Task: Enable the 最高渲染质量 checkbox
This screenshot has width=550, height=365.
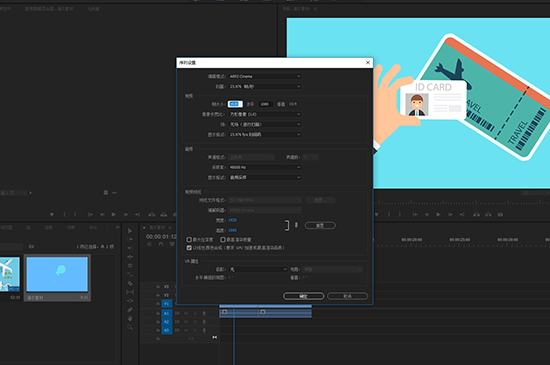Action: tap(223, 239)
